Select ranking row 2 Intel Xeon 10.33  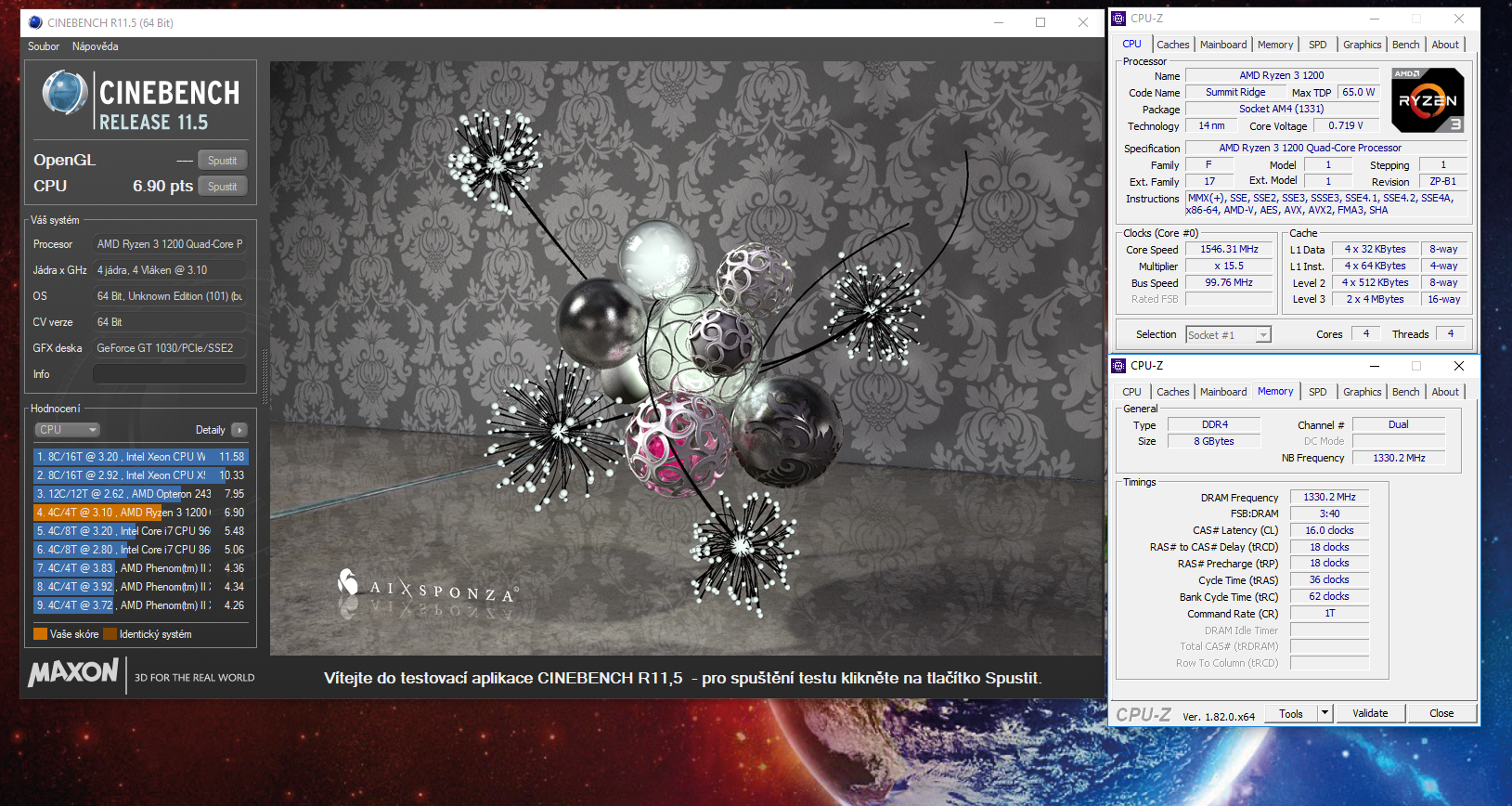[141, 475]
